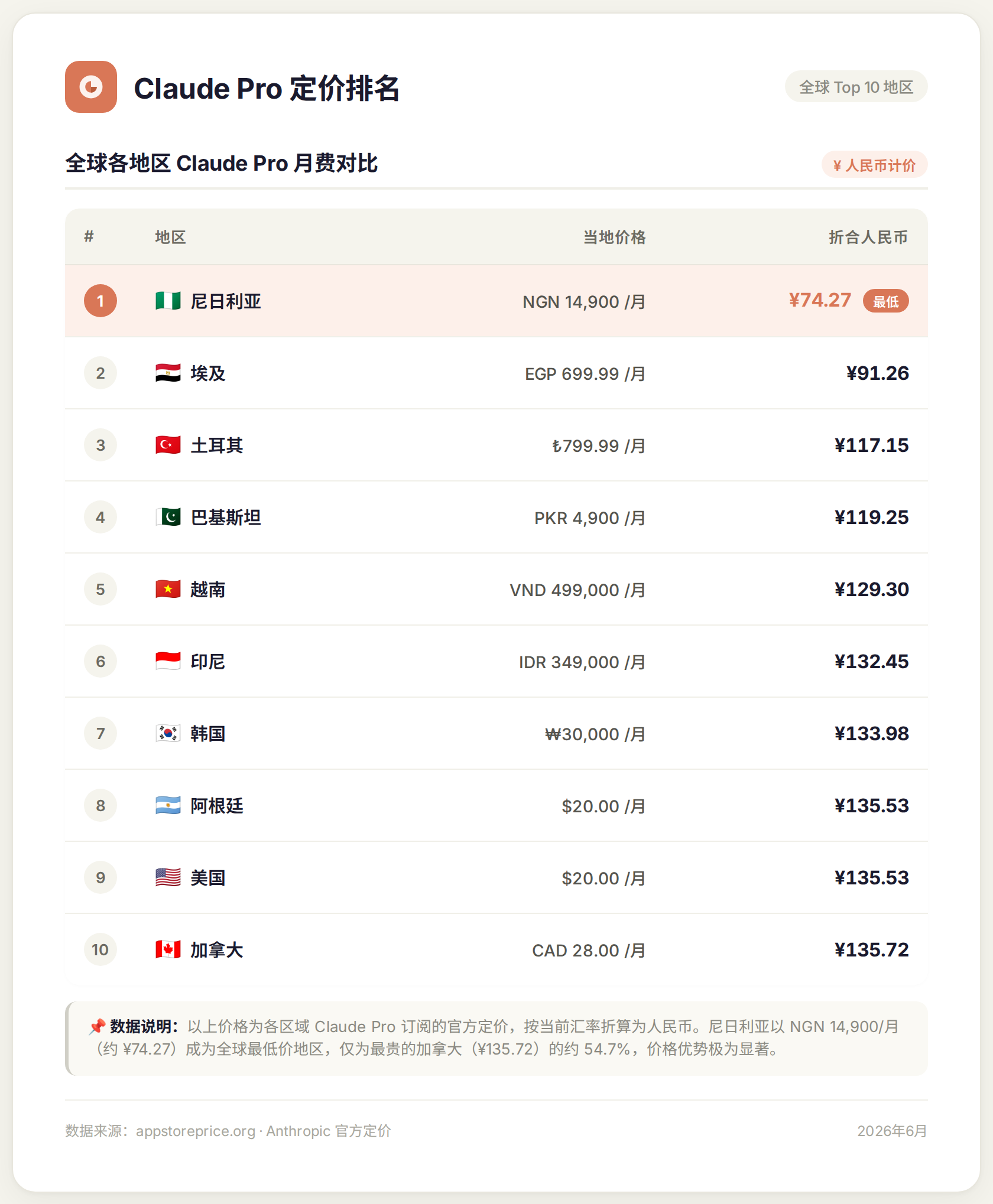This screenshot has height=1204, width=993.
Task: Click the Vietnam flag icon
Action: coord(168,590)
